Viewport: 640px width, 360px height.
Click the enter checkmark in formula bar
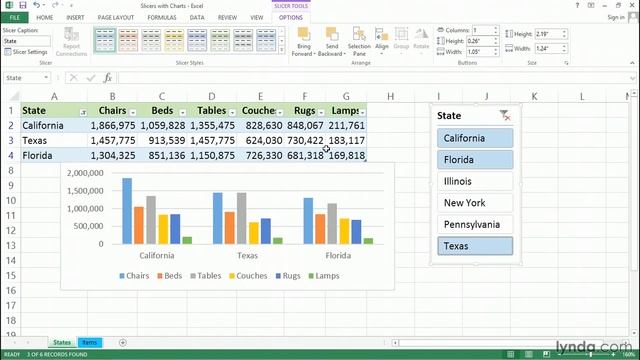(91, 78)
